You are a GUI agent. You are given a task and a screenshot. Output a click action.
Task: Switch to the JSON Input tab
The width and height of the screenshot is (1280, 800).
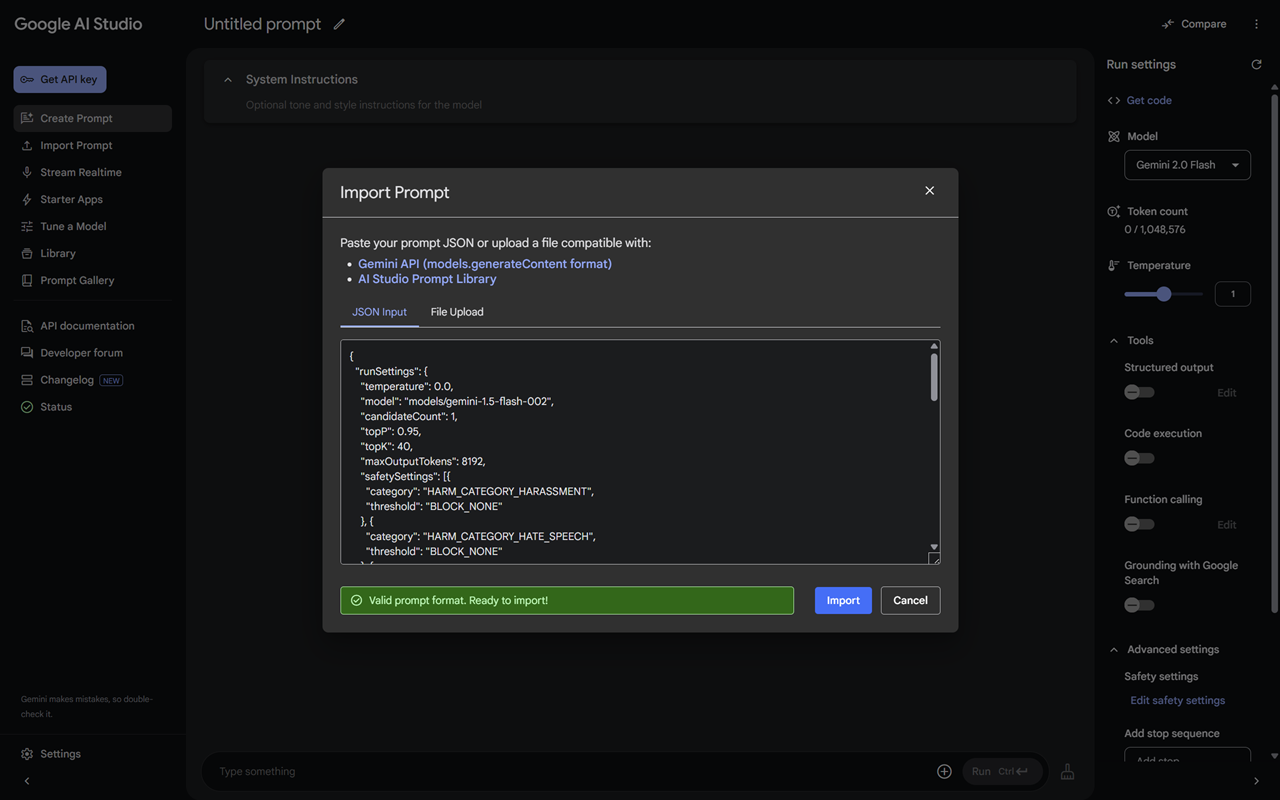[x=379, y=312]
